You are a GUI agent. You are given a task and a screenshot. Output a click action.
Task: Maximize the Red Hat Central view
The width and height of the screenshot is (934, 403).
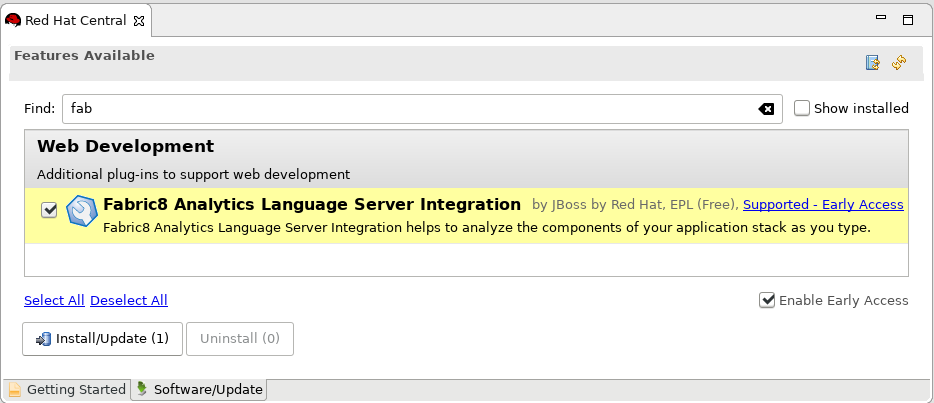pos(908,19)
